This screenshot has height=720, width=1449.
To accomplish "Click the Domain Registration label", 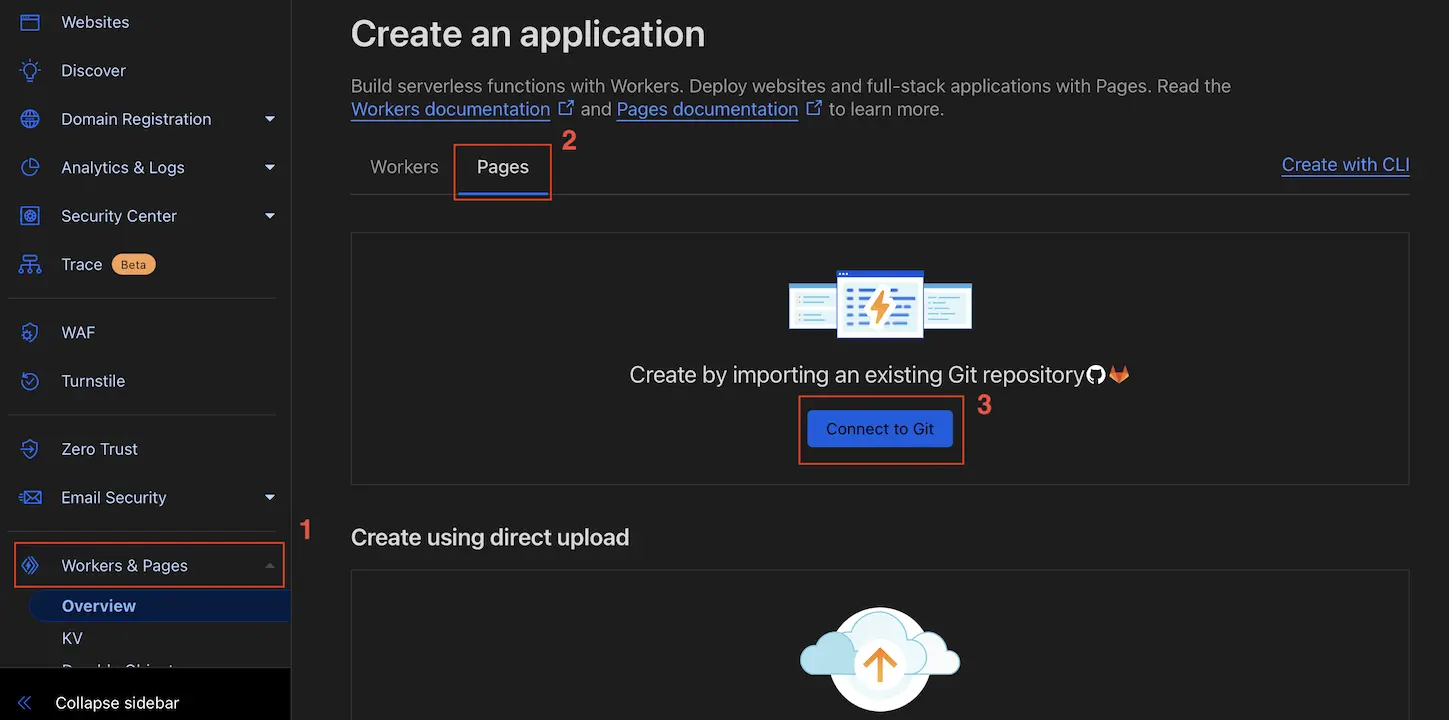I will 136,119.
